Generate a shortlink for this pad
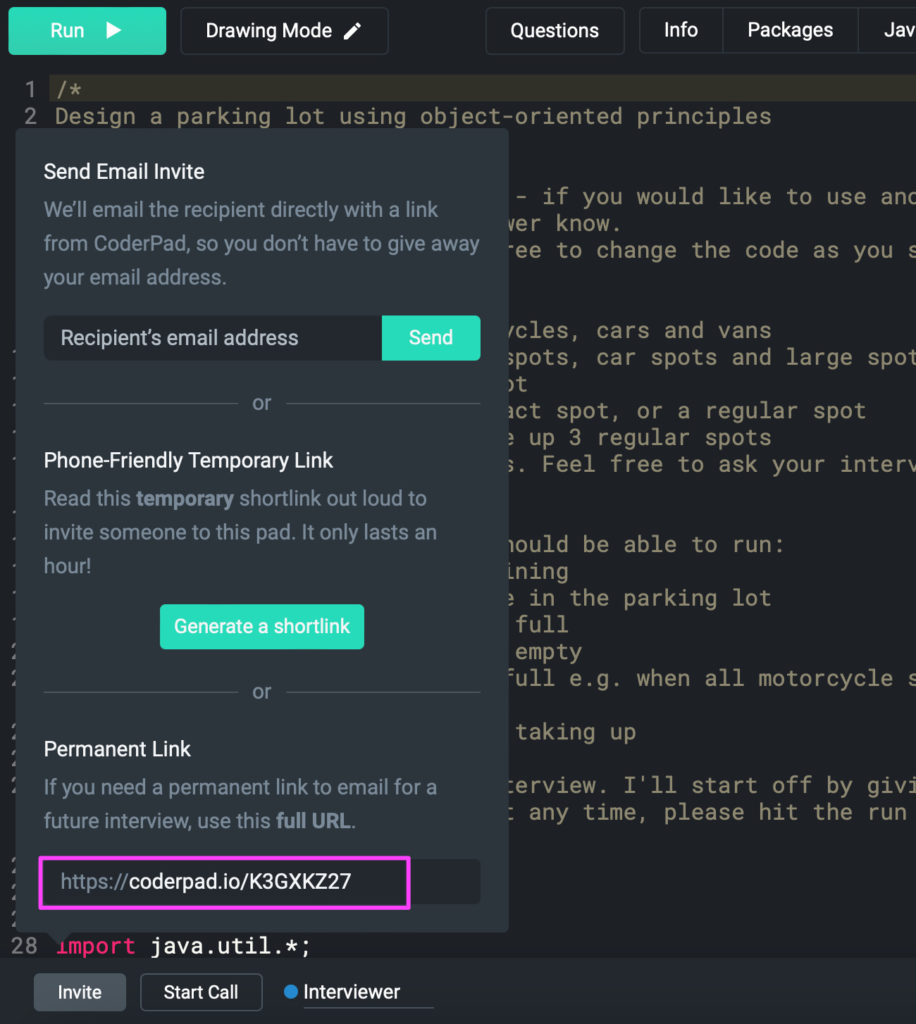This screenshot has height=1024, width=916. [262, 626]
